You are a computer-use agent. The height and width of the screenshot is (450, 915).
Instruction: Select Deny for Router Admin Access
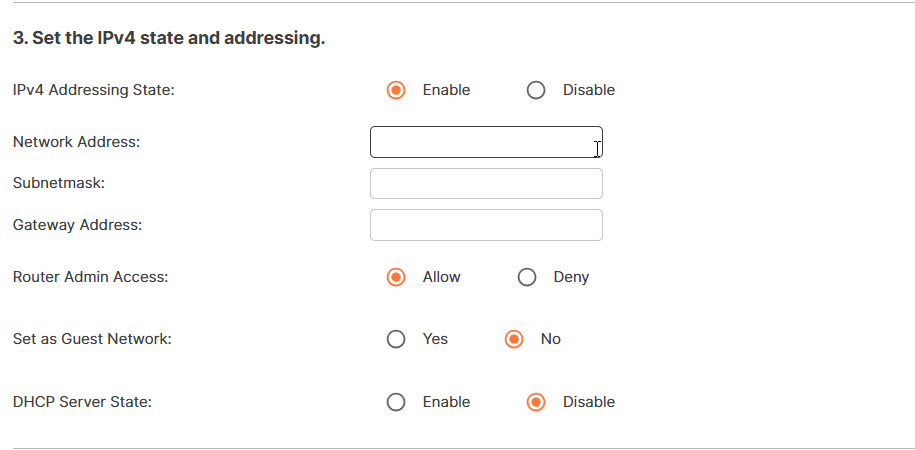coord(527,277)
